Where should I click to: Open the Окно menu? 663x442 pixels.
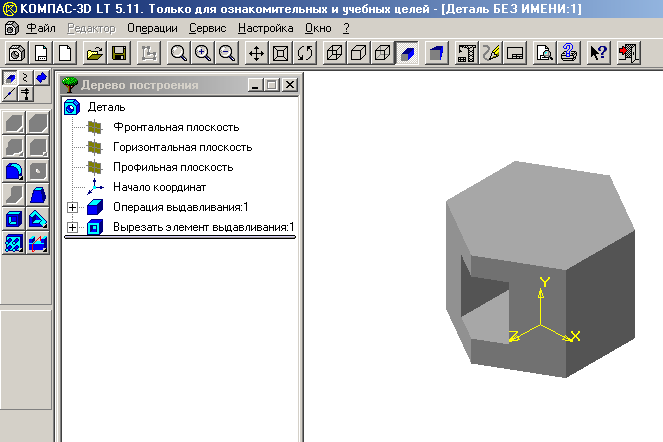point(318,28)
